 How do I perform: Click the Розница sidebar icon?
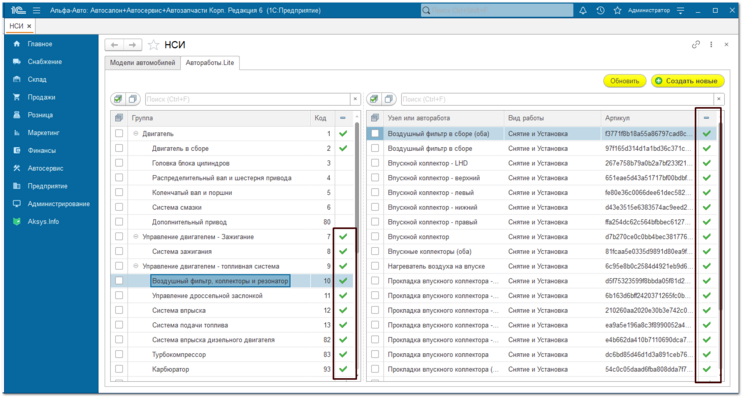tap(17, 115)
